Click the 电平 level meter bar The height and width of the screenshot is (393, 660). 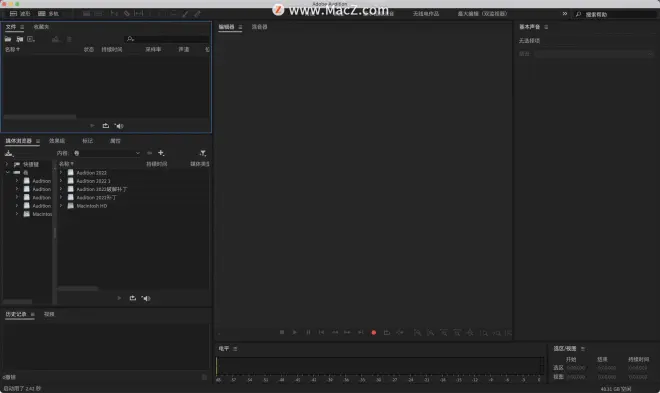point(380,366)
